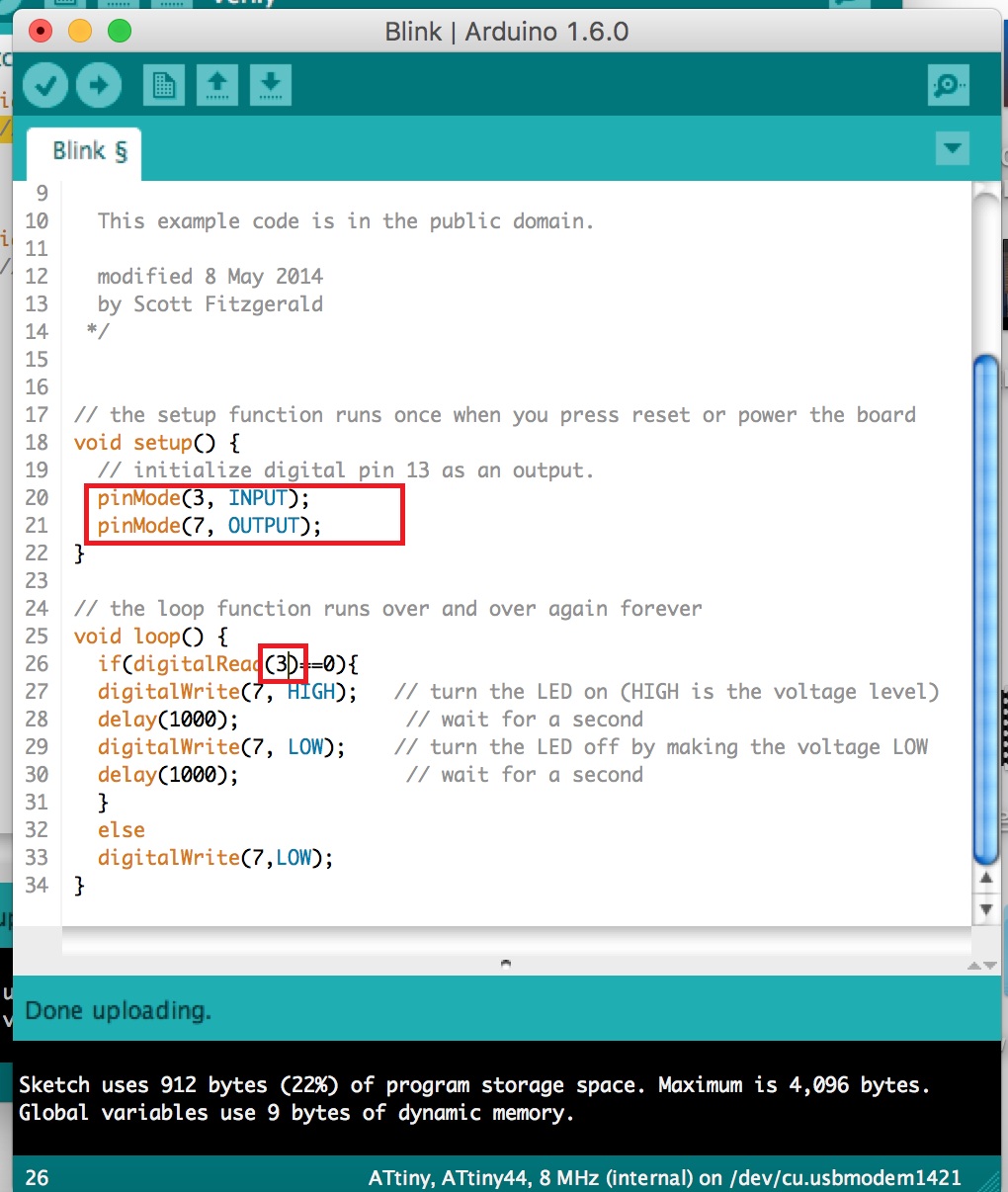Click the Verify checkmark button
The width and height of the screenshot is (1008, 1192).
[x=45, y=85]
